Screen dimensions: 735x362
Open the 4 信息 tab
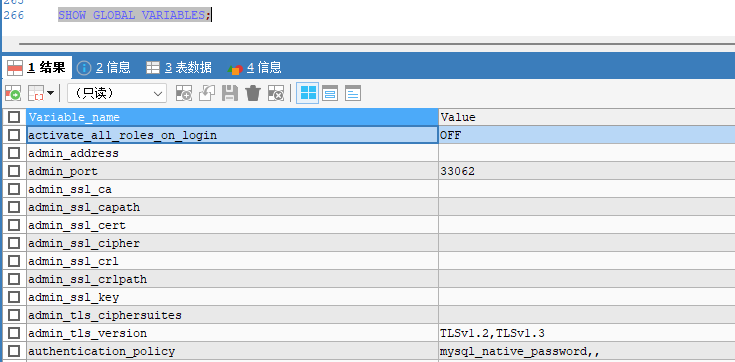[x=254, y=68]
